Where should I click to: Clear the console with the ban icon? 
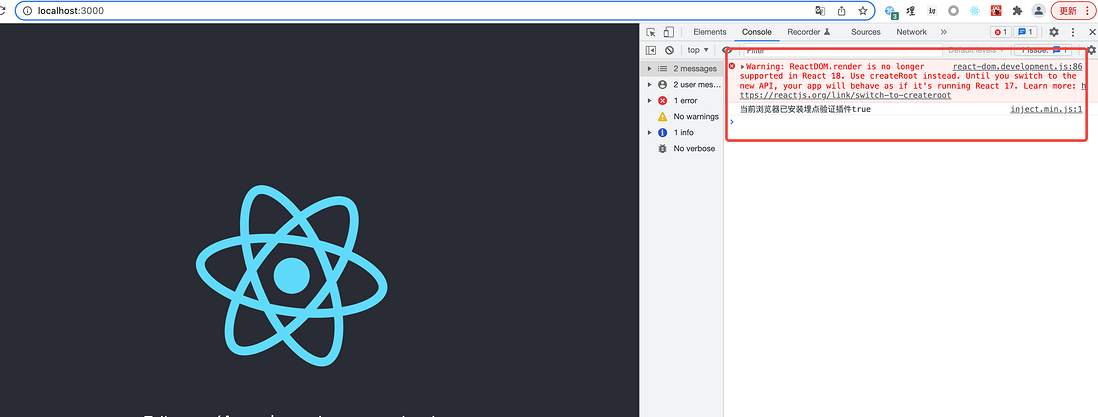[x=669, y=50]
